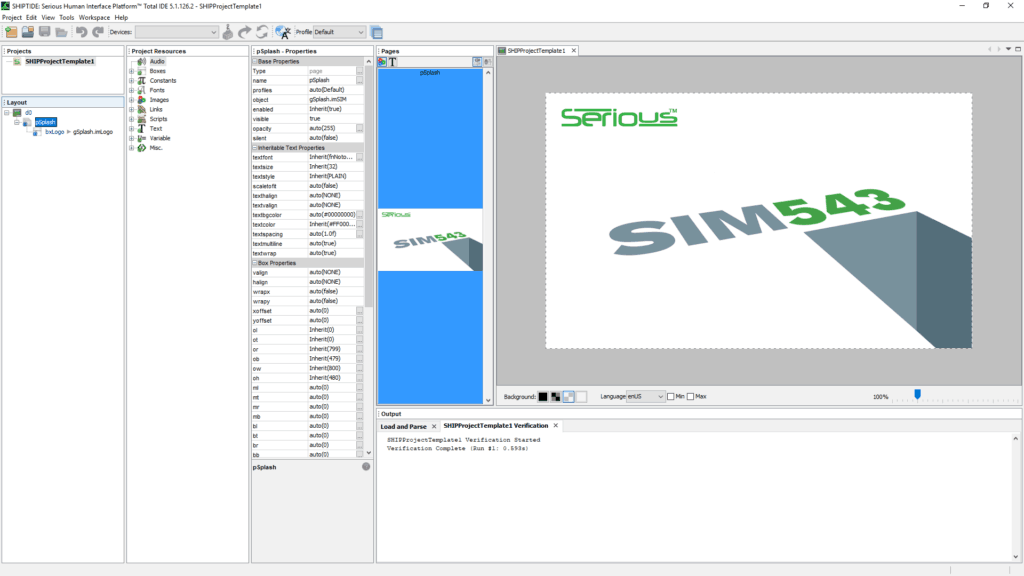This screenshot has height=576, width=1024.
Task: Open the Profile Default dropdown
Action: pos(339,32)
